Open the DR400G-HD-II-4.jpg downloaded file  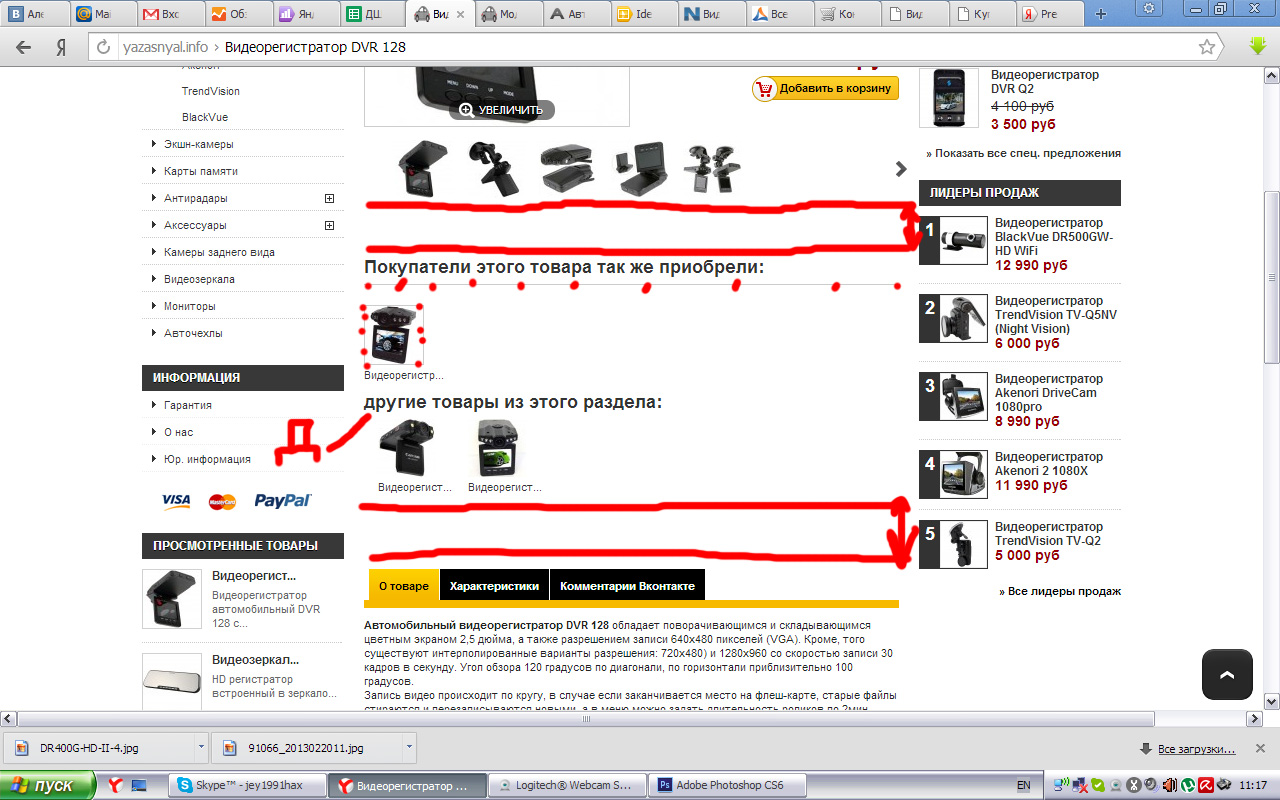coord(100,748)
